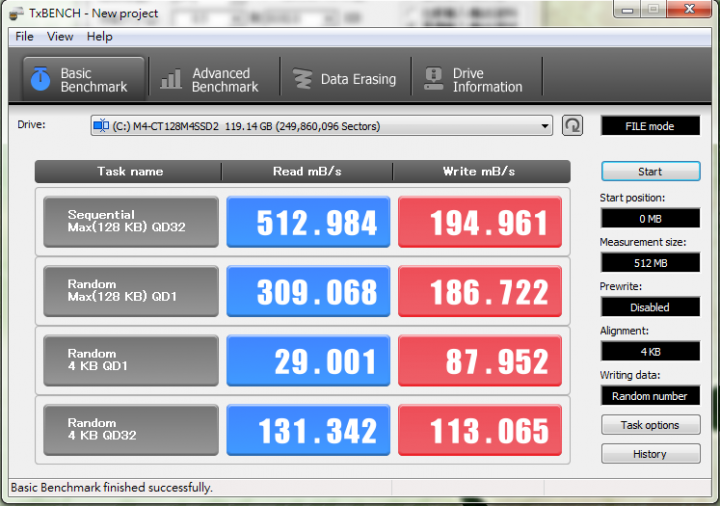Click Random Max(128 KB) QD1 task button

pyautogui.click(x=131, y=291)
